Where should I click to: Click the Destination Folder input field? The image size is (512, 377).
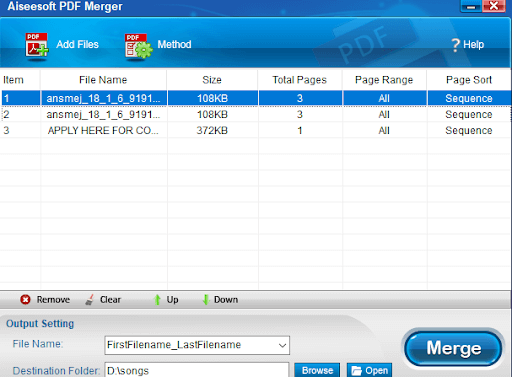coord(197,370)
